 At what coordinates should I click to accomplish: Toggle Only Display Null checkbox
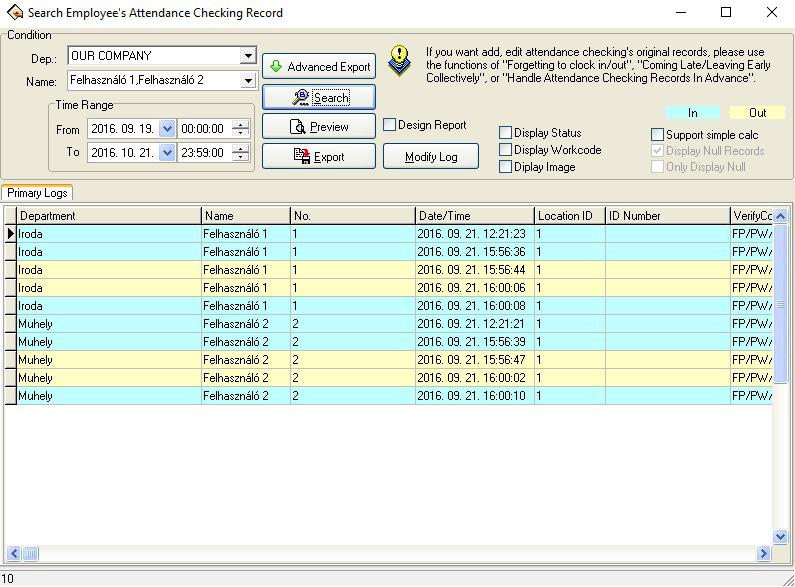(x=657, y=167)
